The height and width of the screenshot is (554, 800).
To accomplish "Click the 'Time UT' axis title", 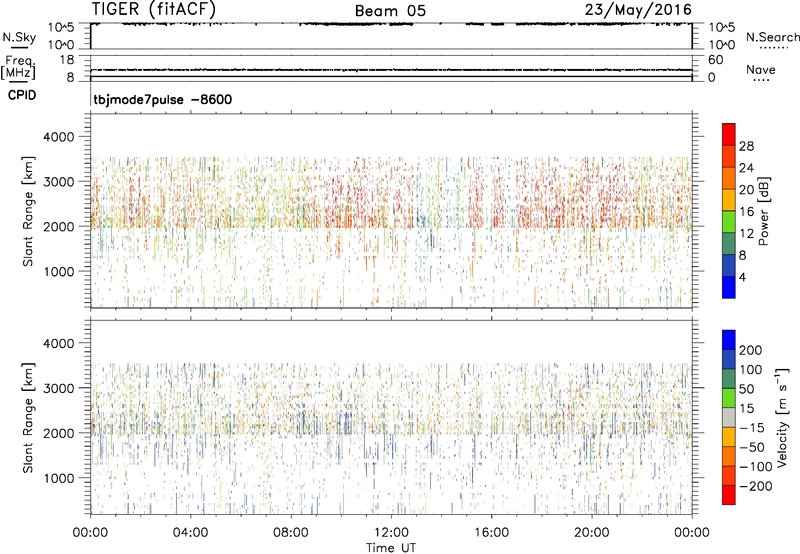I will (x=391, y=548).
